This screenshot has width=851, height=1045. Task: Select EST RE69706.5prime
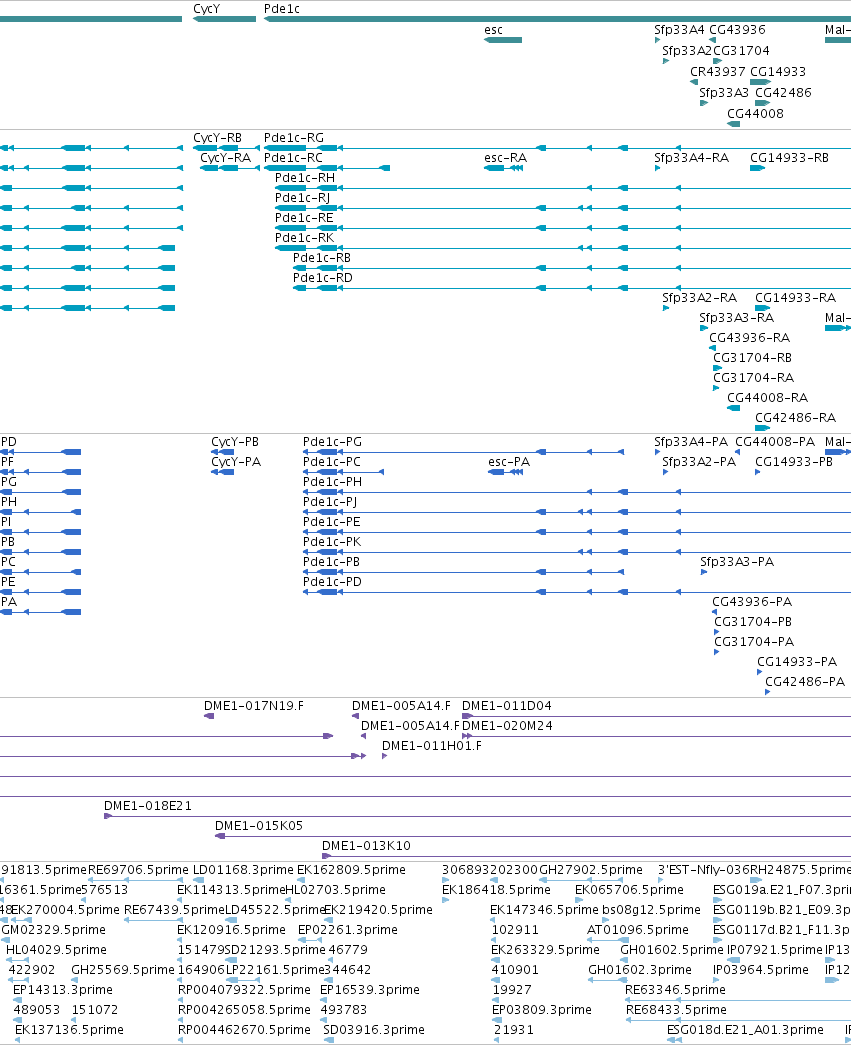pyautogui.click(x=138, y=870)
